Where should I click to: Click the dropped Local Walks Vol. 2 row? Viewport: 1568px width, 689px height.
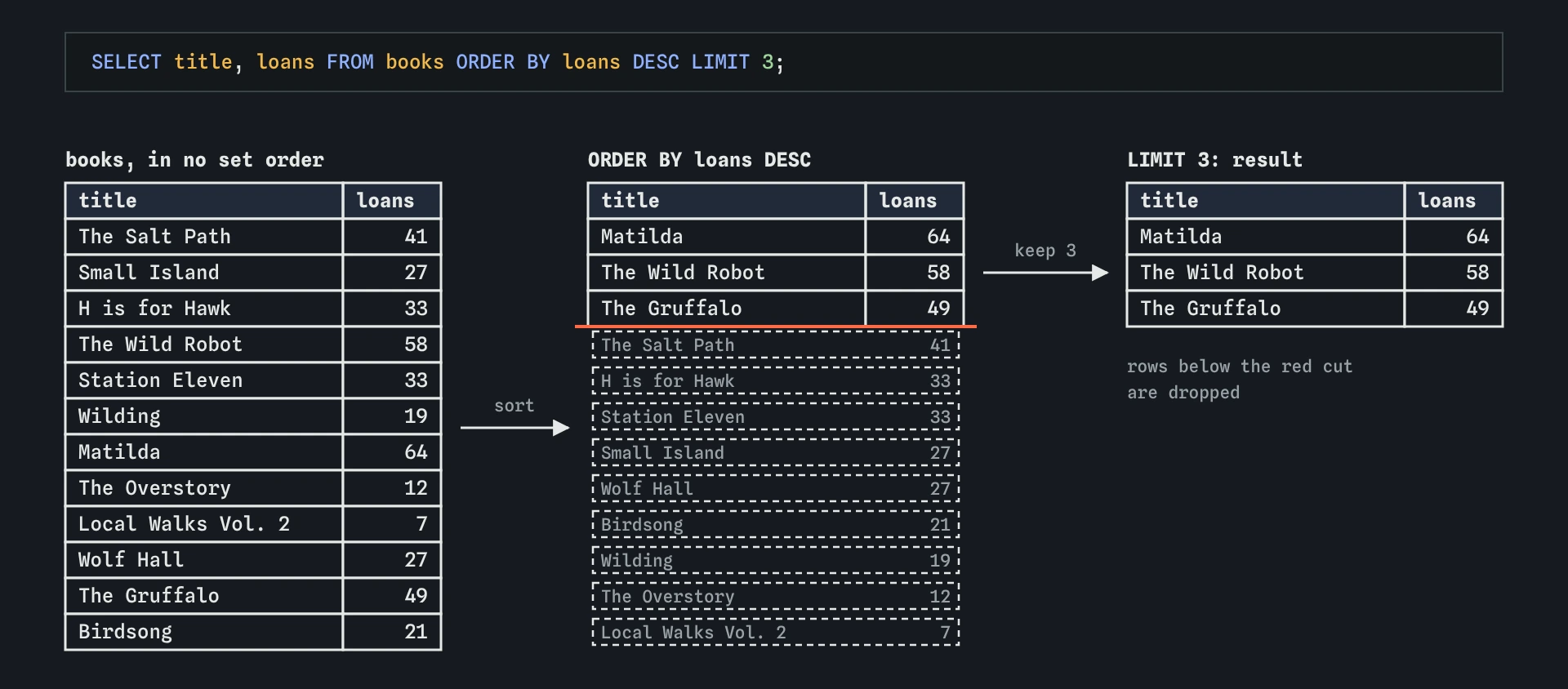tap(776, 633)
